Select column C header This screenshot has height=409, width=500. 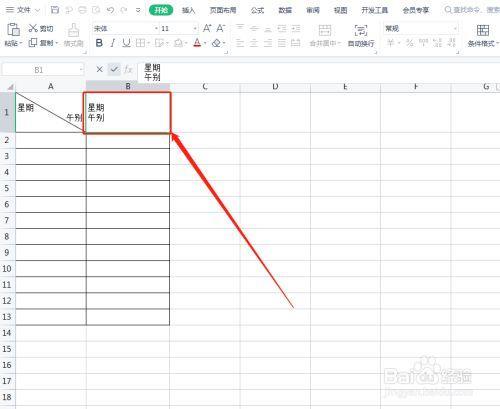click(205, 87)
